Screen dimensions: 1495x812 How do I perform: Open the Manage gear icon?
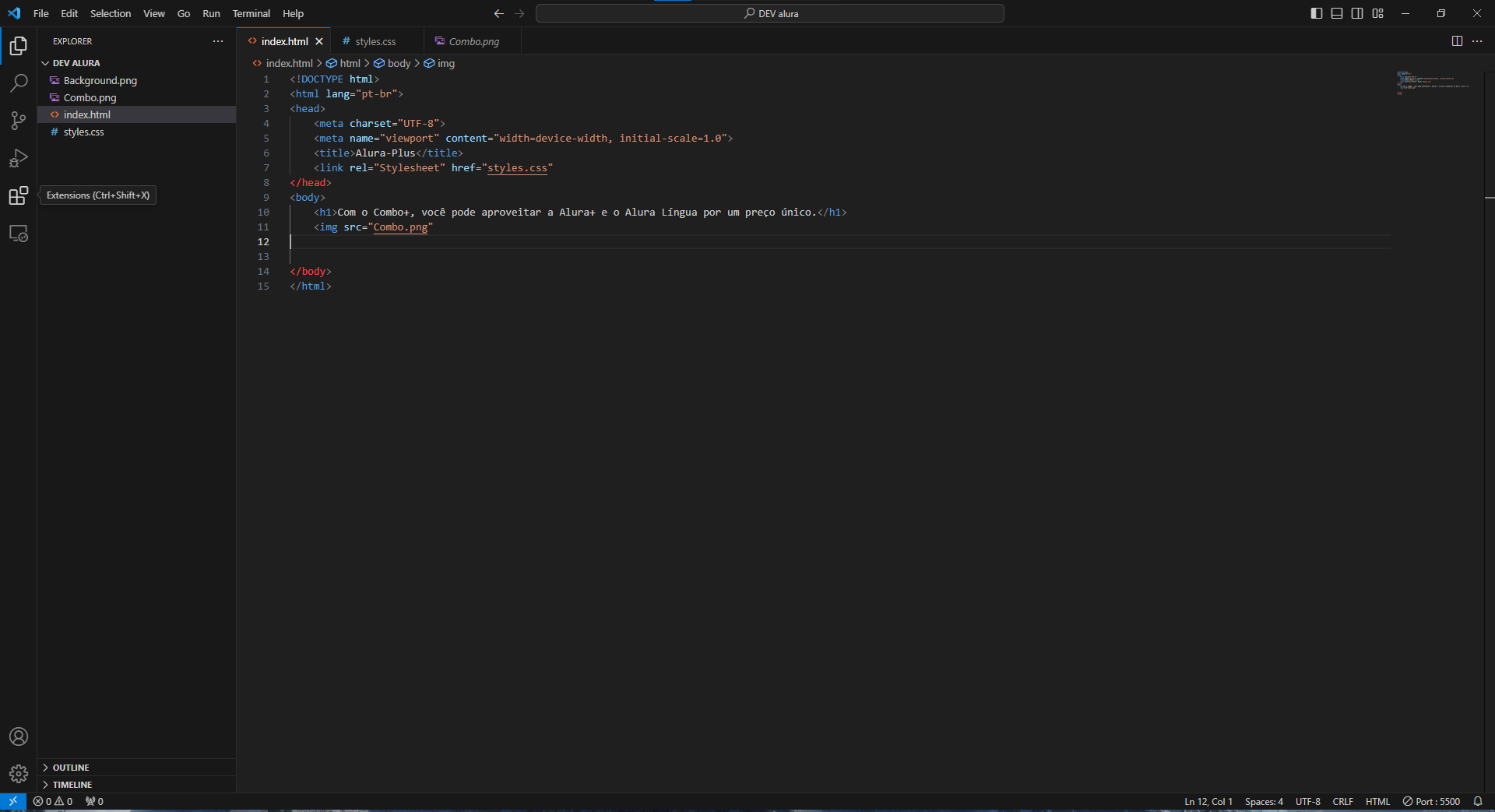[x=19, y=774]
